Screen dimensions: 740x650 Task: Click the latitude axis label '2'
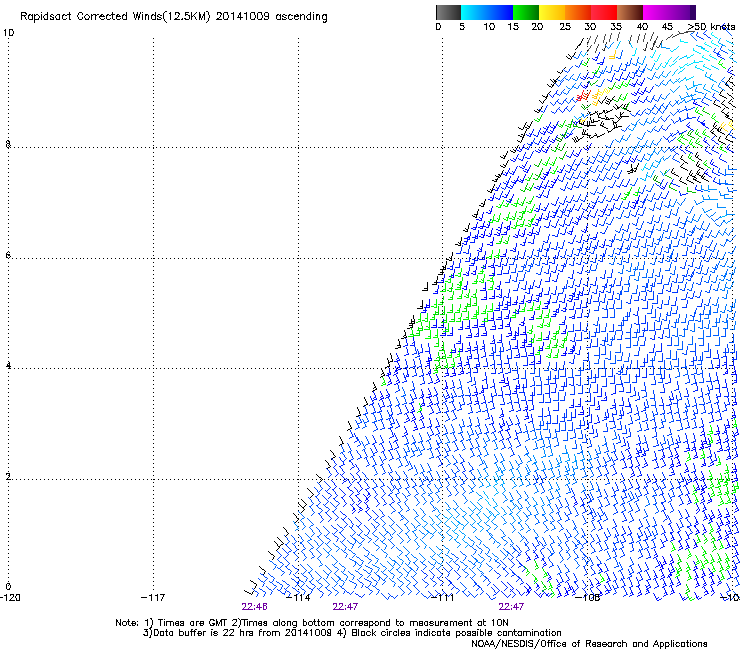pos(8,477)
